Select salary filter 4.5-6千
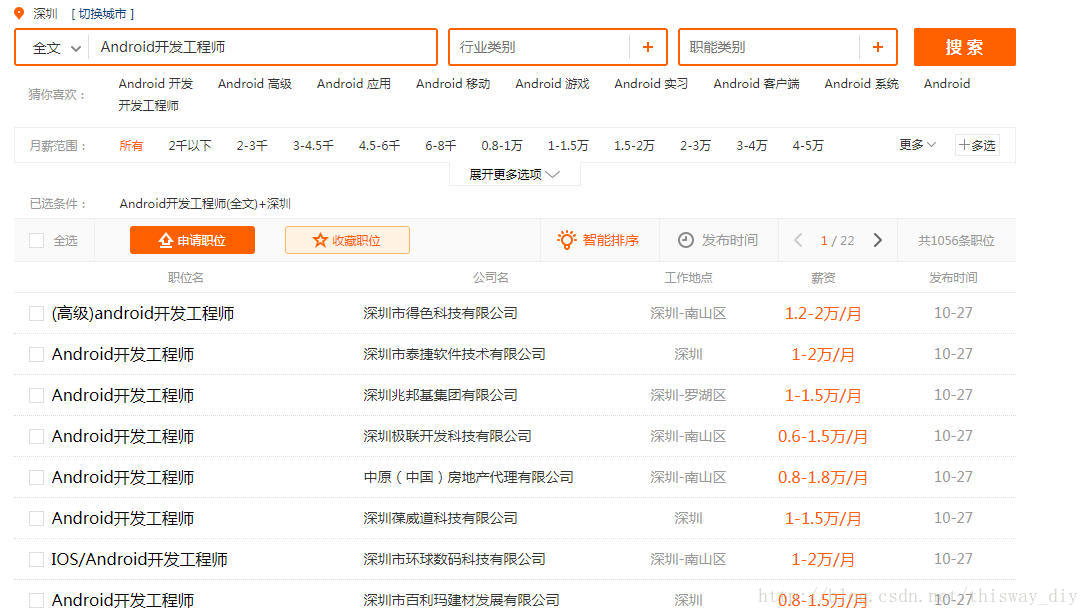 379,146
